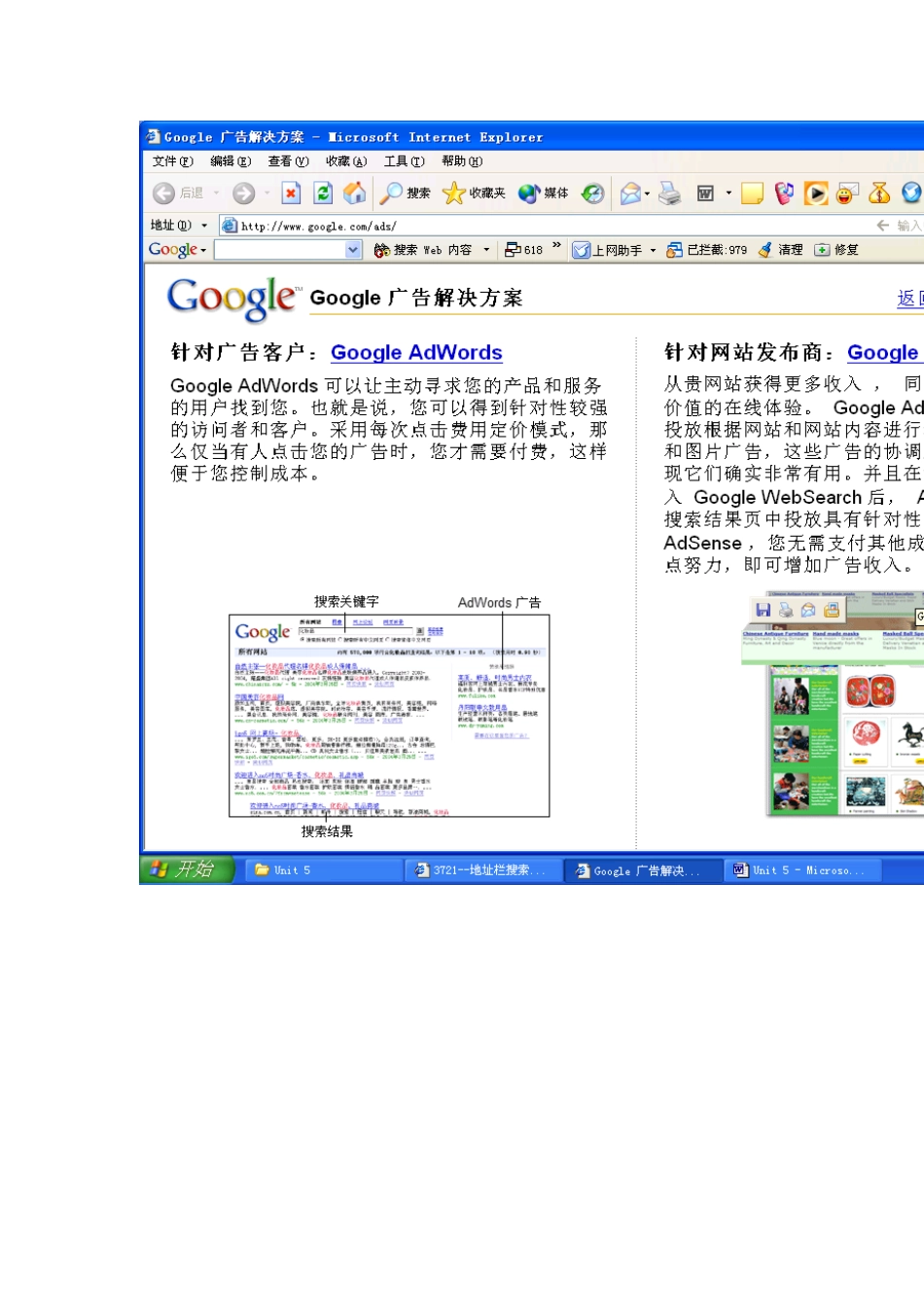Expand the Google toolbar search box dropdown
The image size is (924, 1307).
353,250
